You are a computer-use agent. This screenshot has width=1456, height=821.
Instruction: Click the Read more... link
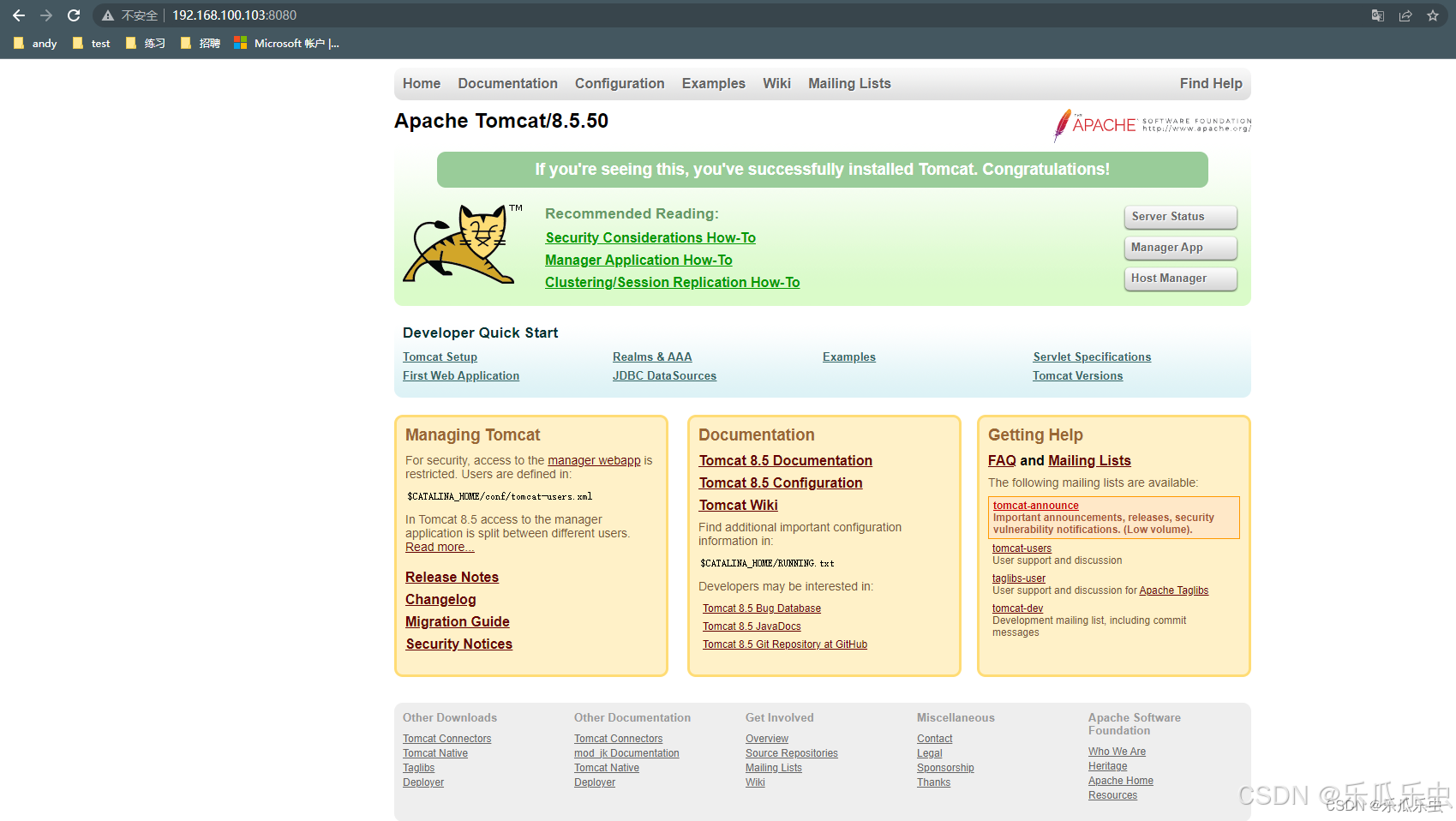[x=440, y=547]
